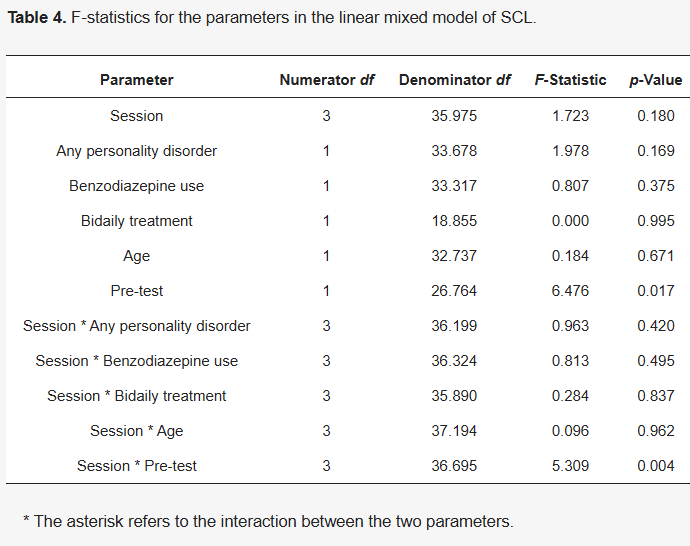The image size is (690, 546).
Task: Click the Pre-test row label
Action: (137, 291)
